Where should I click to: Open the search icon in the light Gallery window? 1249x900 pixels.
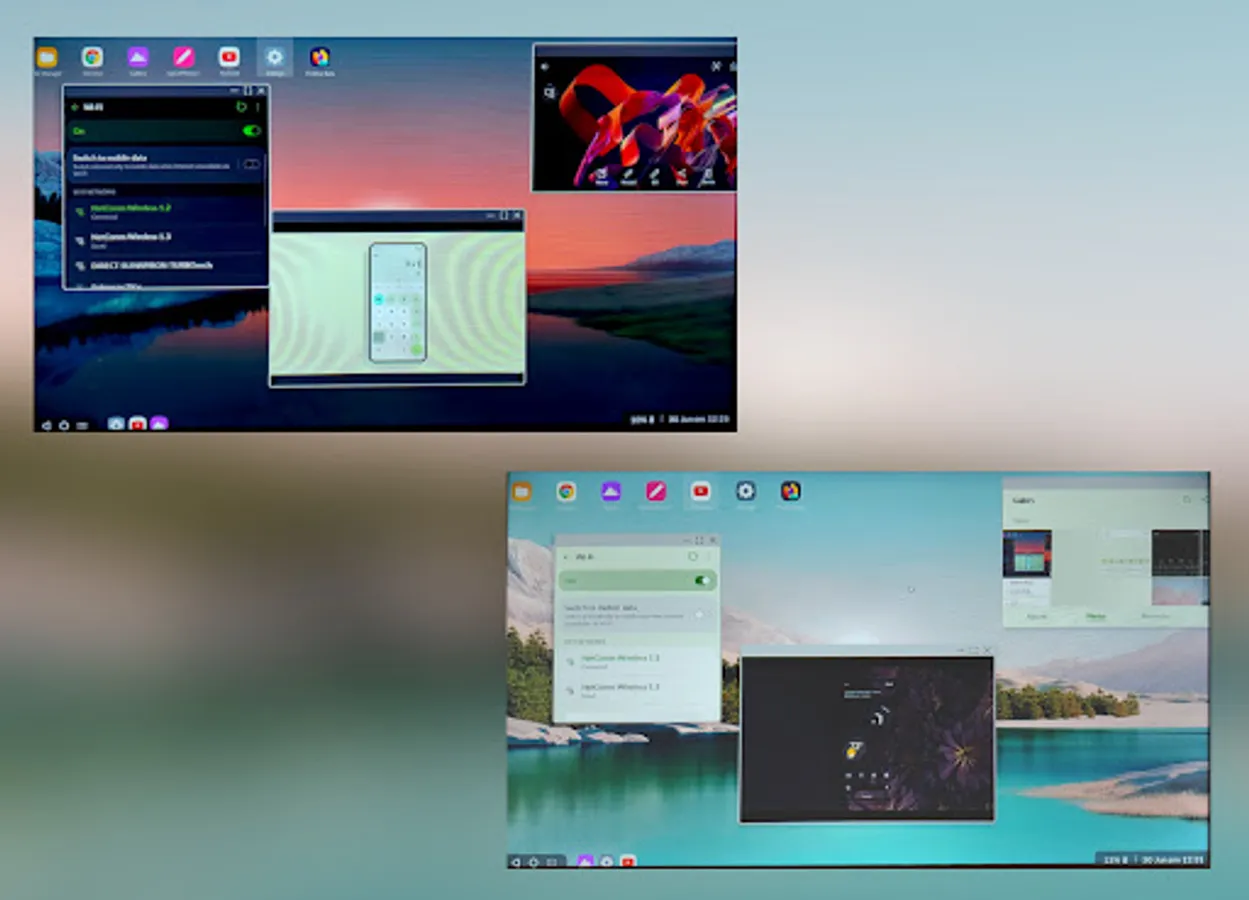[1187, 499]
